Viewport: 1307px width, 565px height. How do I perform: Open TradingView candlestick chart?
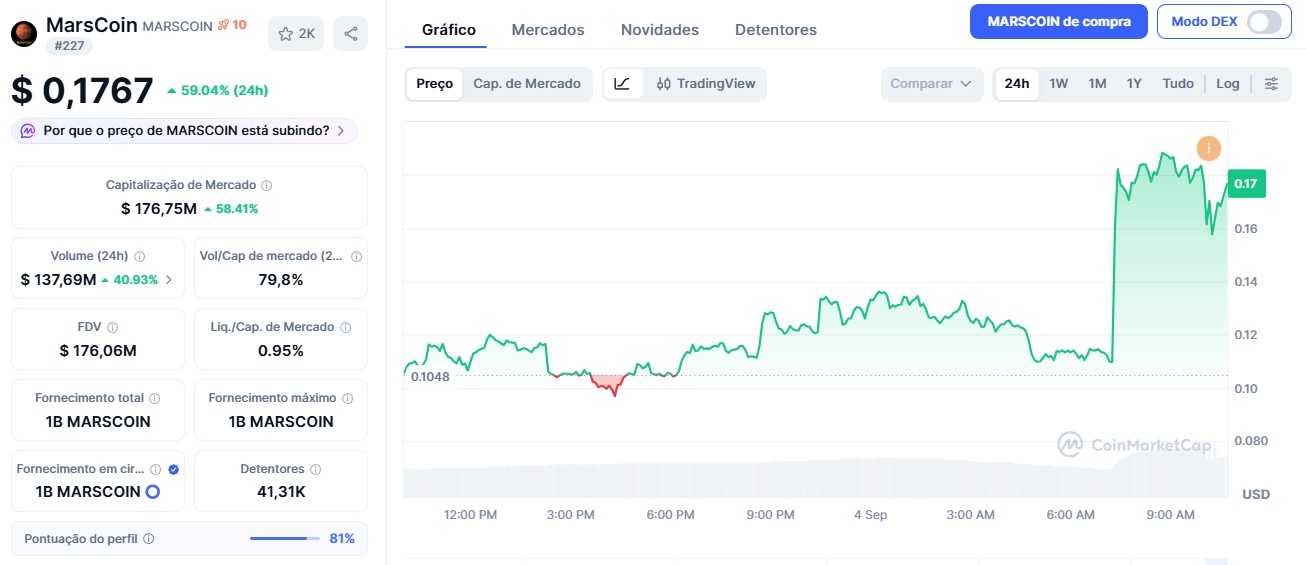click(x=706, y=84)
